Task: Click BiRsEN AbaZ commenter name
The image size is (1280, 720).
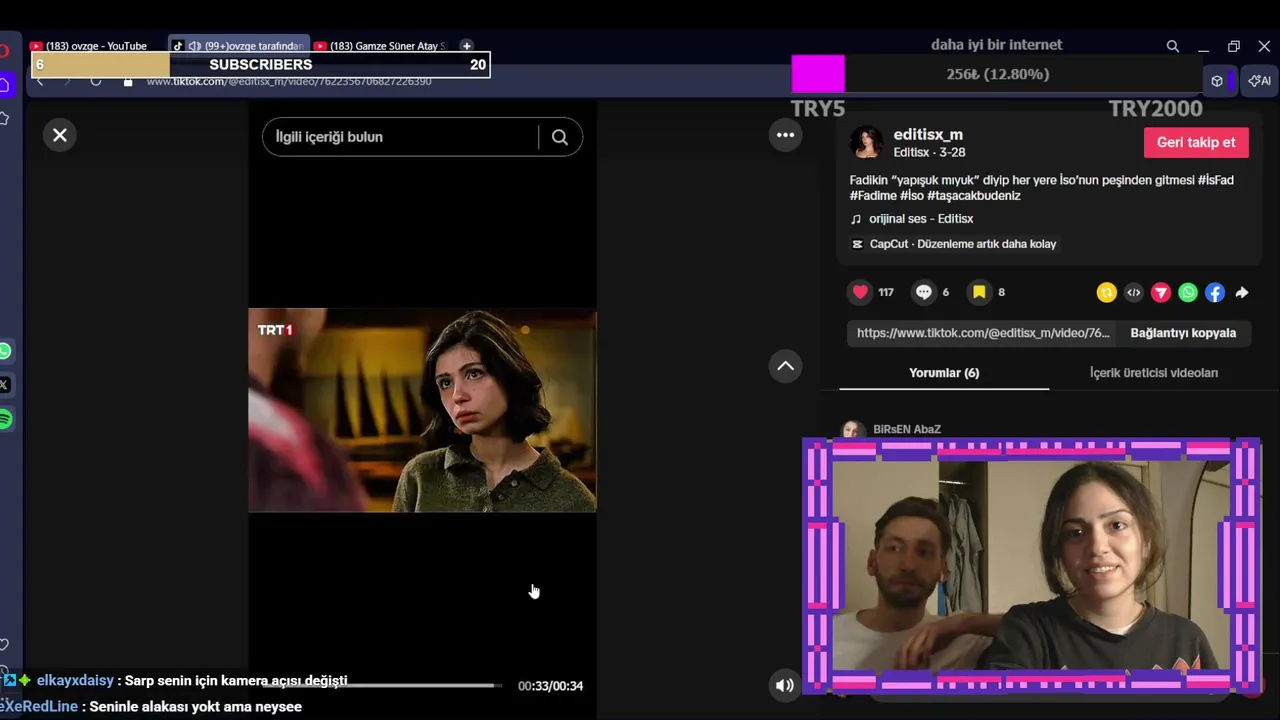Action: [907, 429]
